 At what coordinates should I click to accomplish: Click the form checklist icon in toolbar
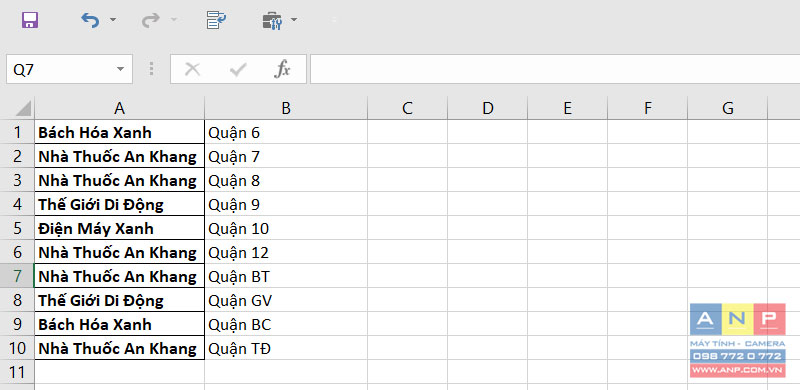tap(216, 20)
